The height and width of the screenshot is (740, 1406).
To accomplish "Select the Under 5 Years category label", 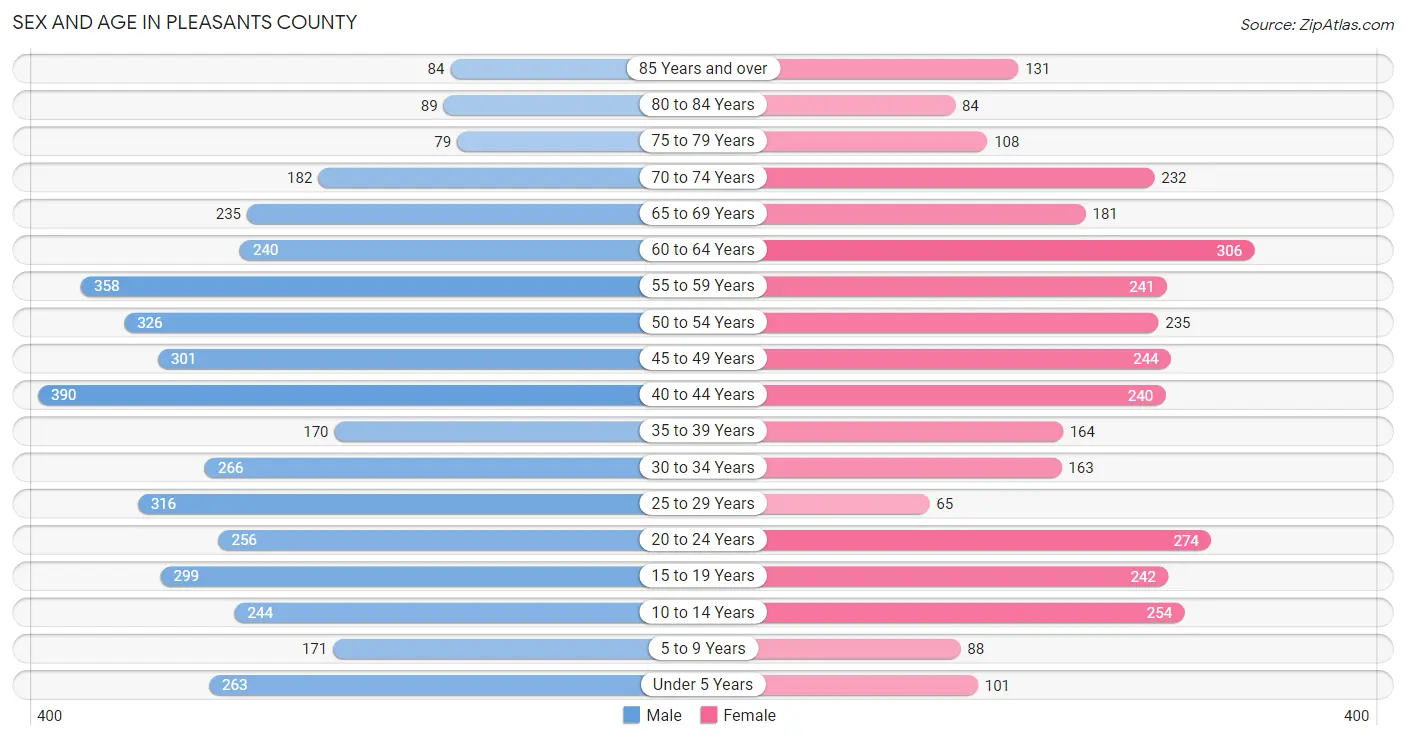I will (x=703, y=685).
